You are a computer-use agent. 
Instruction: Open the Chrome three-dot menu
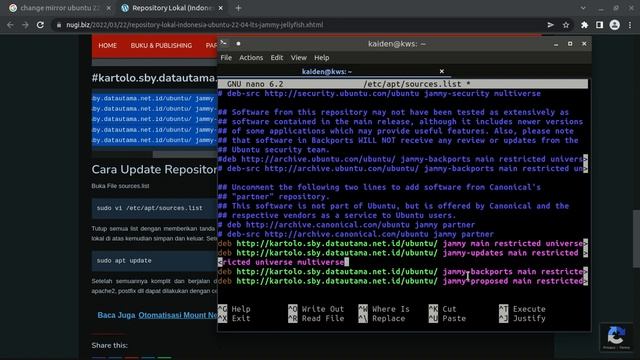click(630, 25)
